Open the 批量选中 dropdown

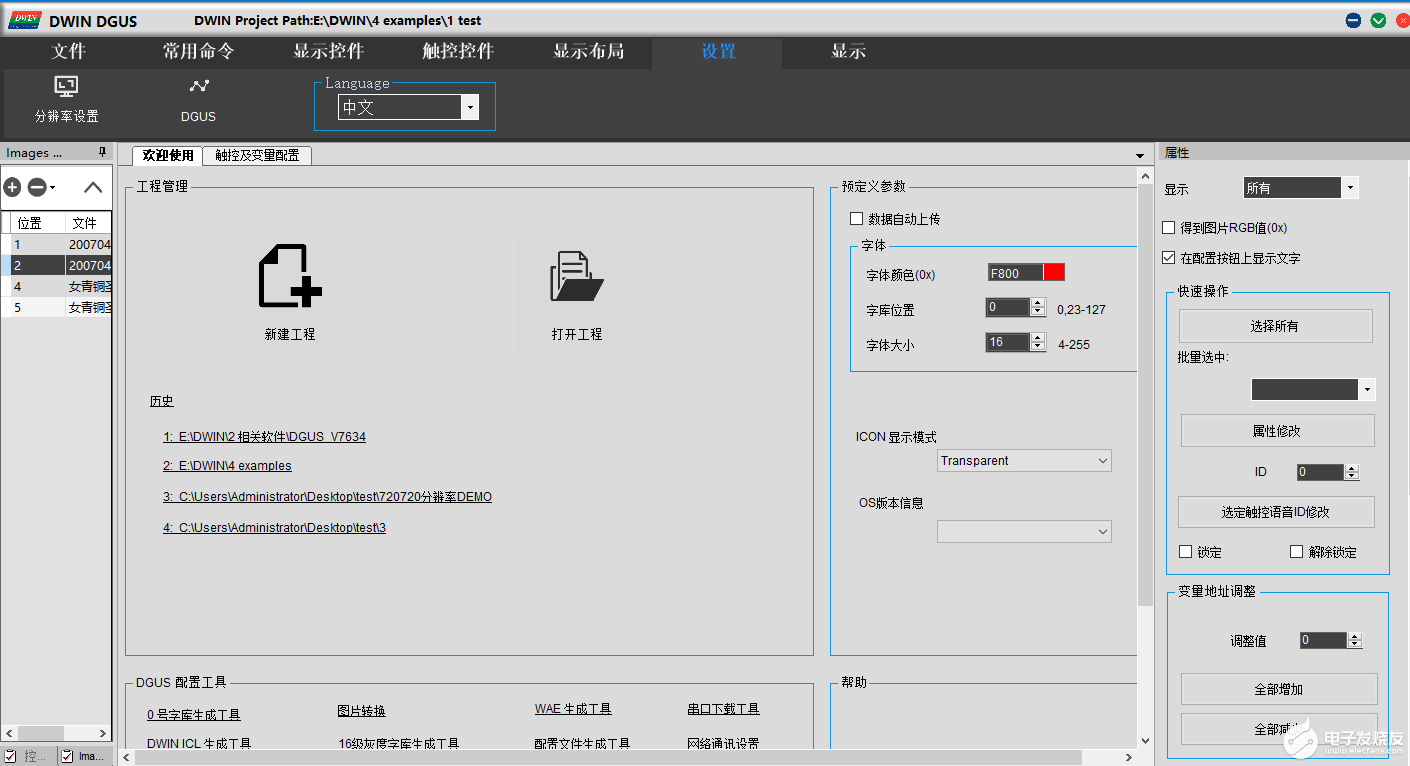(1314, 390)
